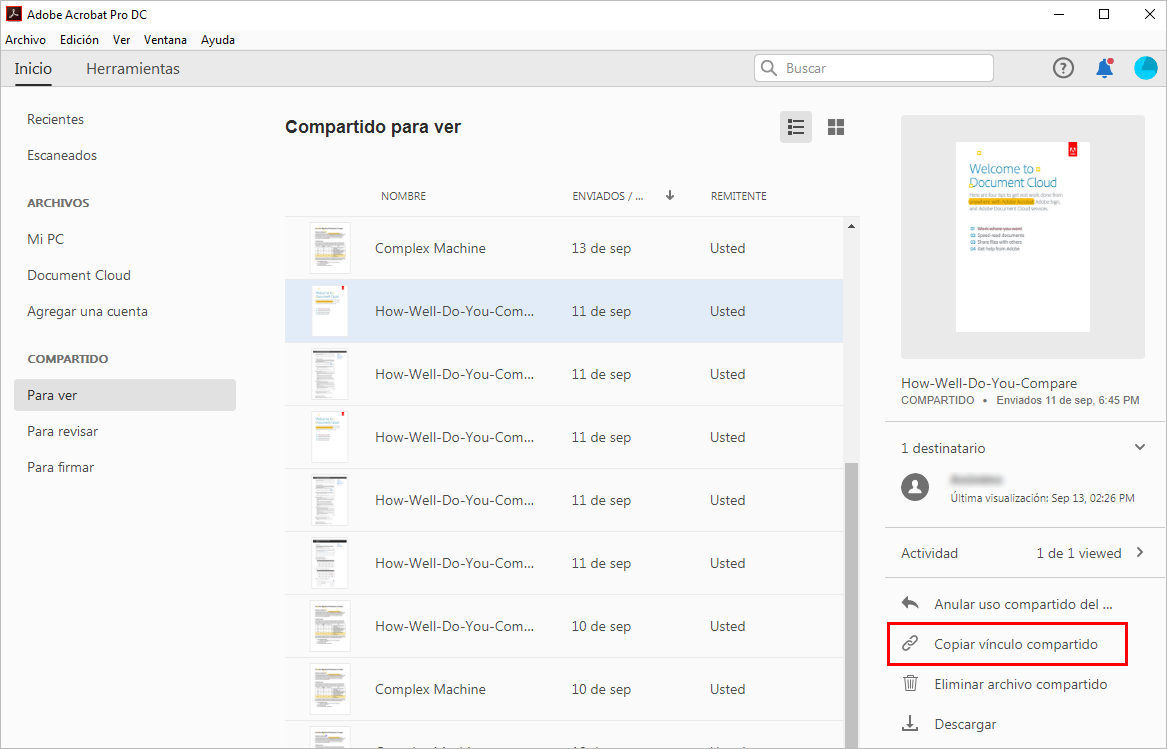Open the Ayuda menu
1167x749 pixels.
(x=217, y=40)
